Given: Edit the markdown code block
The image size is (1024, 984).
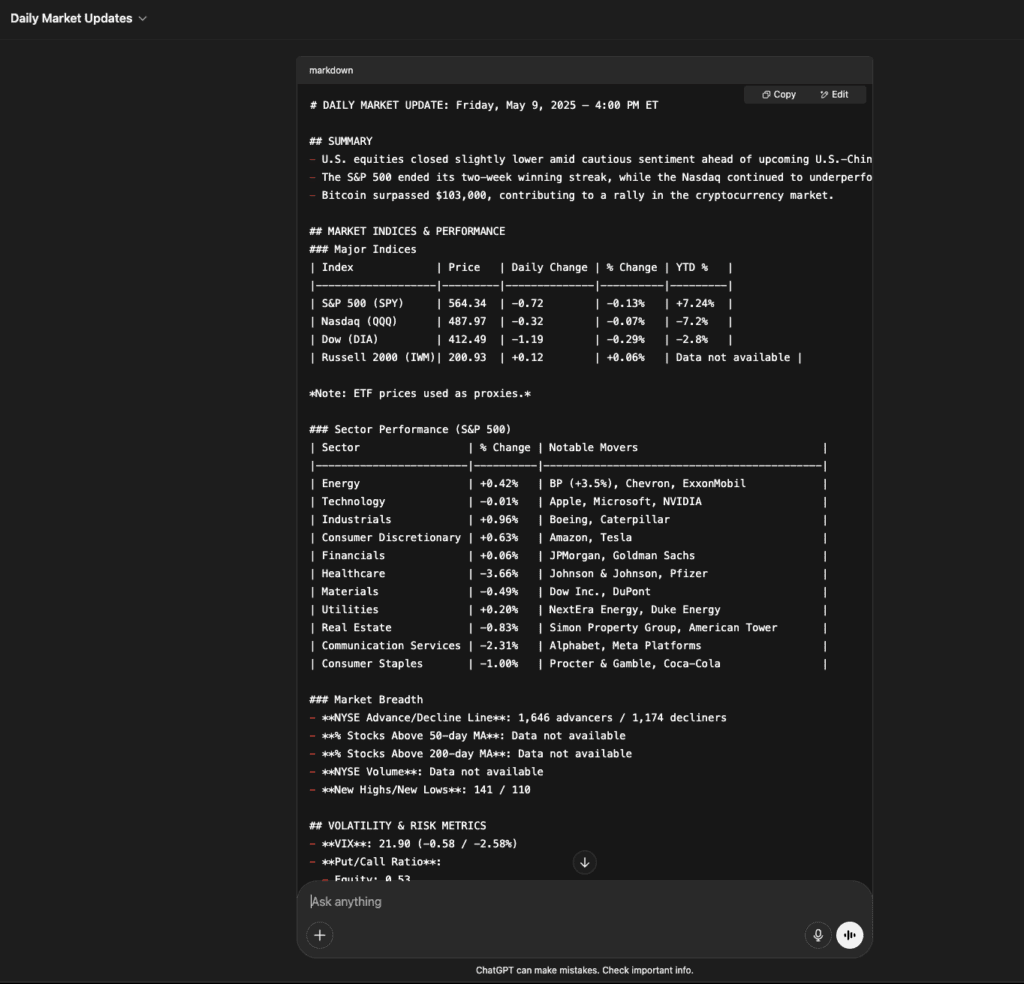Looking at the screenshot, I should pos(834,95).
